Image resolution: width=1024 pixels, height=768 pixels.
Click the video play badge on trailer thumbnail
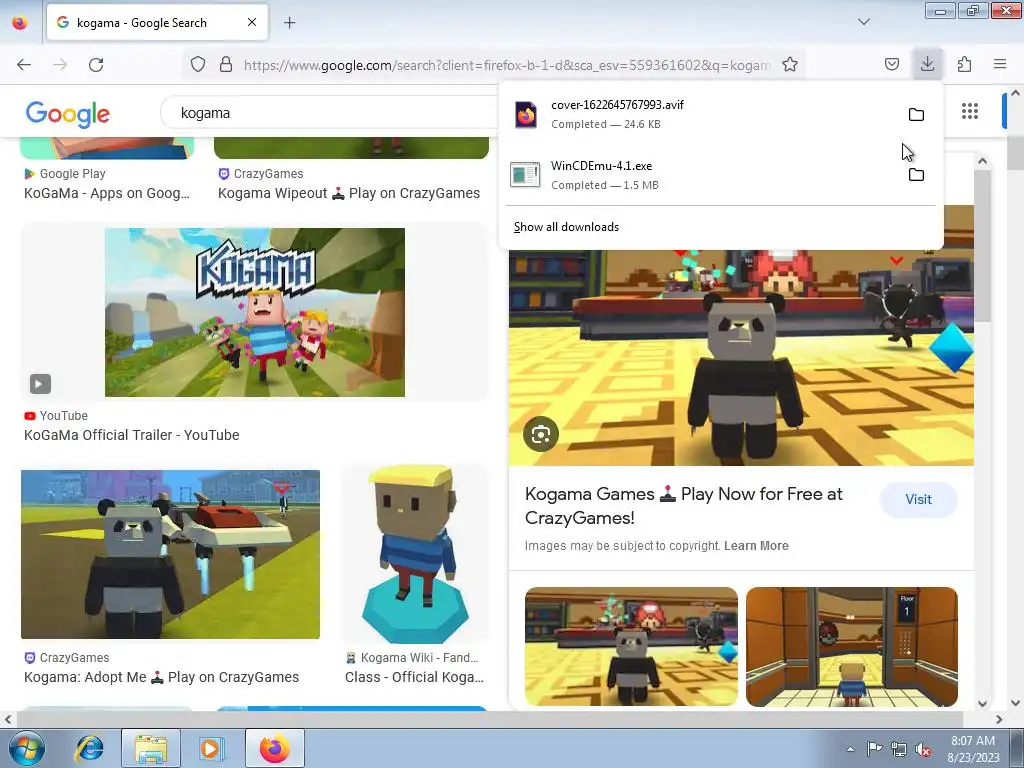point(40,384)
